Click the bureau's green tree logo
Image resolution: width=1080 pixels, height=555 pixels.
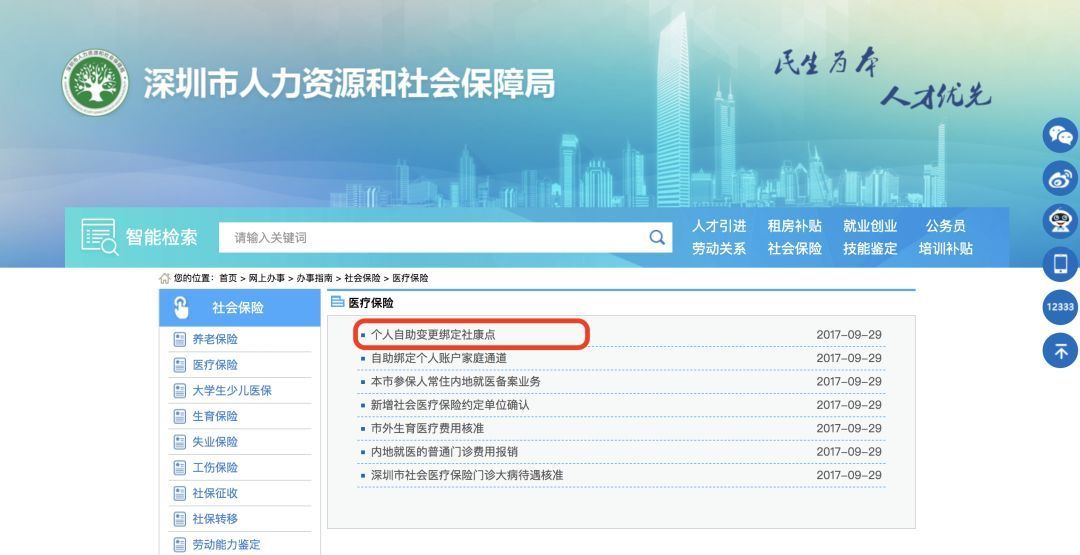tap(96, 85)
